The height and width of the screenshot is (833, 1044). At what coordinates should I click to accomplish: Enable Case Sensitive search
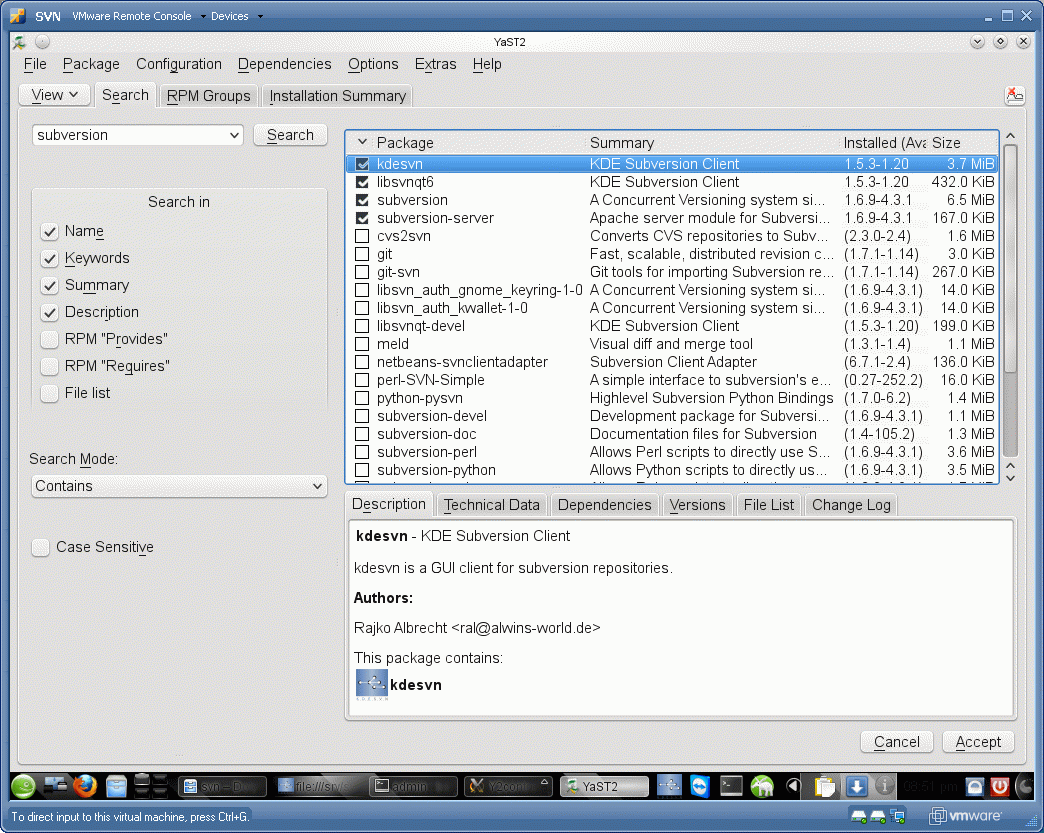click(41, 547)
